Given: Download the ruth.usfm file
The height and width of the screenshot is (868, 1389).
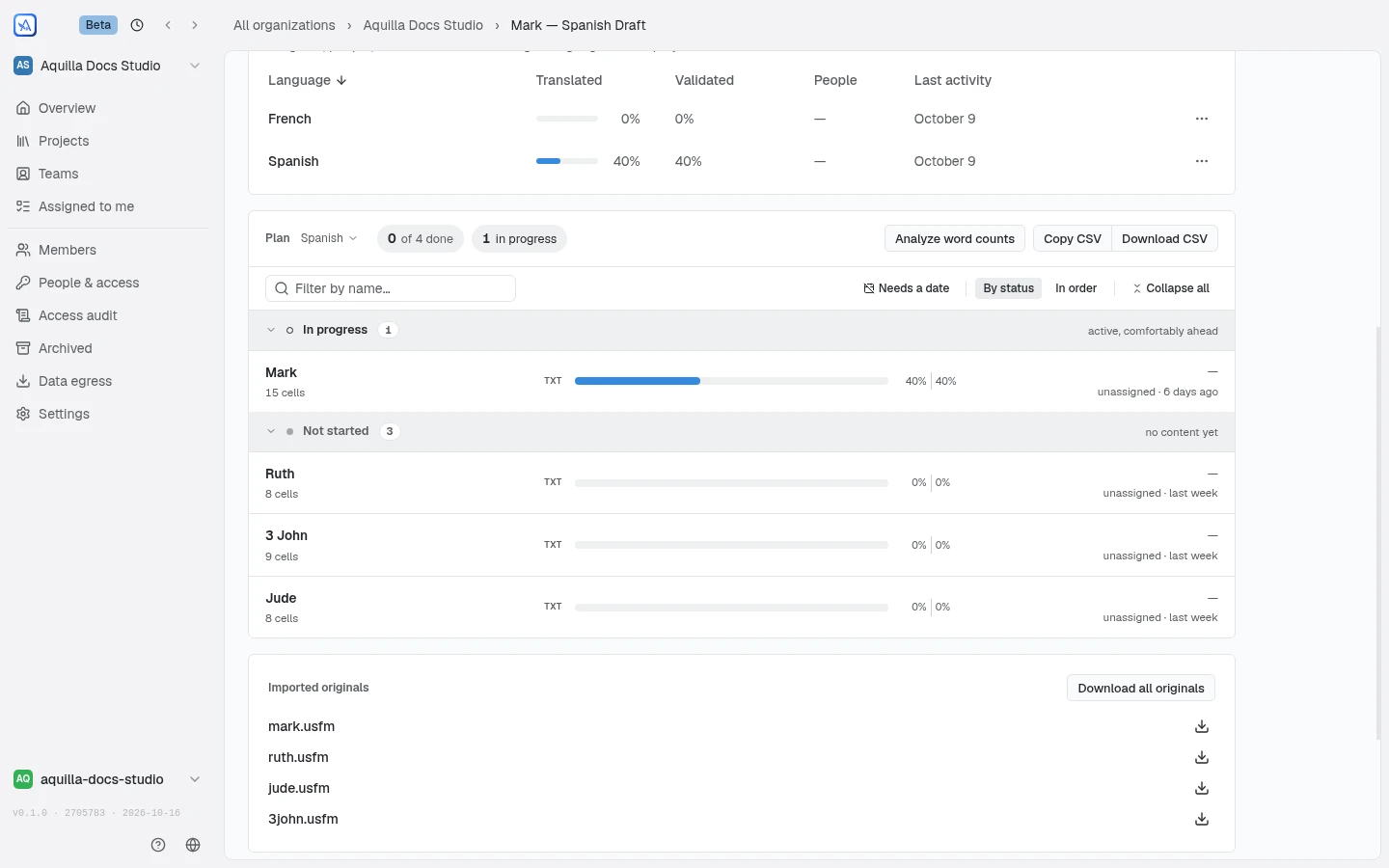Looking at the screenshot, I should pyautogui.click(x=1202, y=757).
